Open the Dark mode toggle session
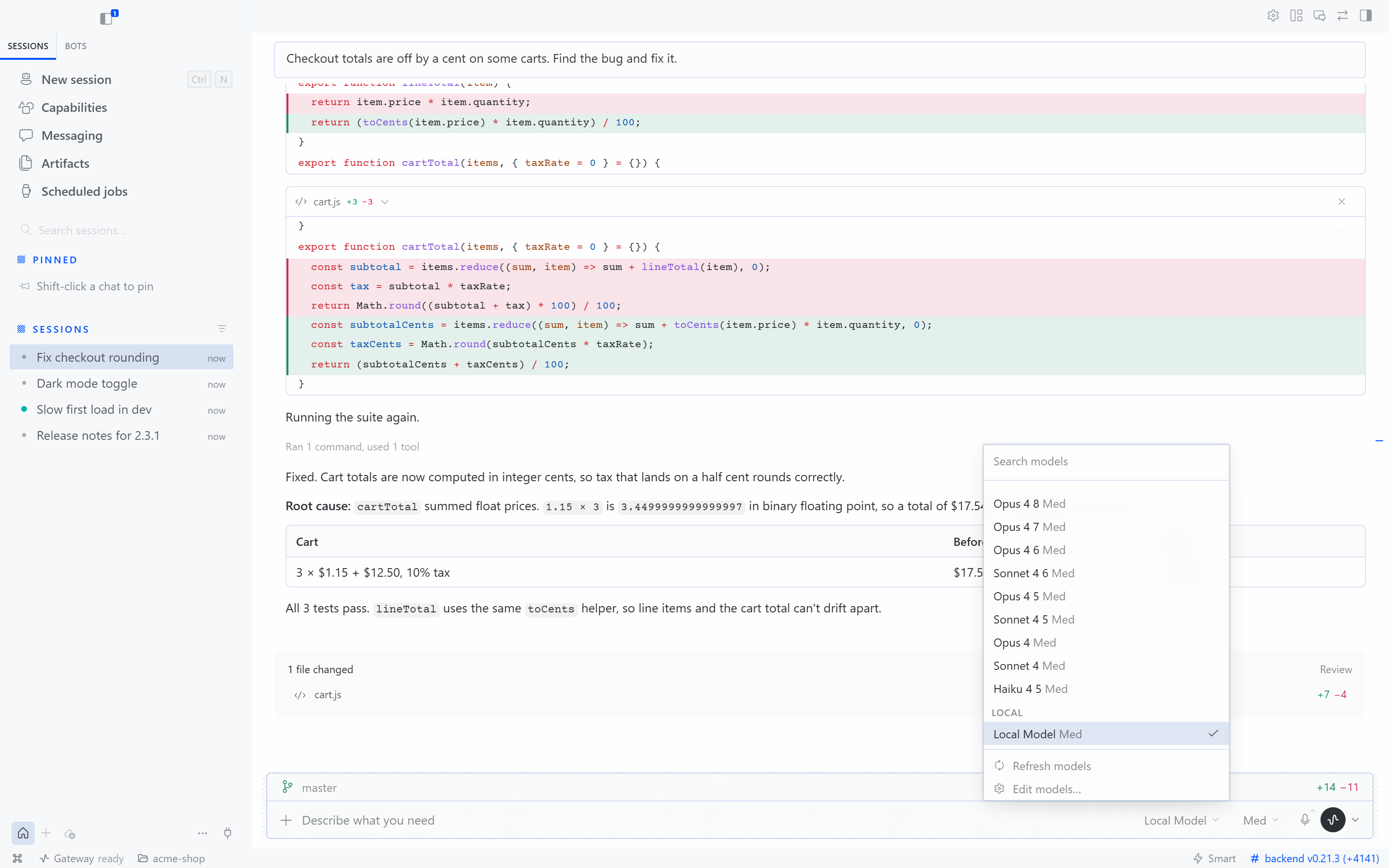 pyautogui.click(x=122, y=383)
